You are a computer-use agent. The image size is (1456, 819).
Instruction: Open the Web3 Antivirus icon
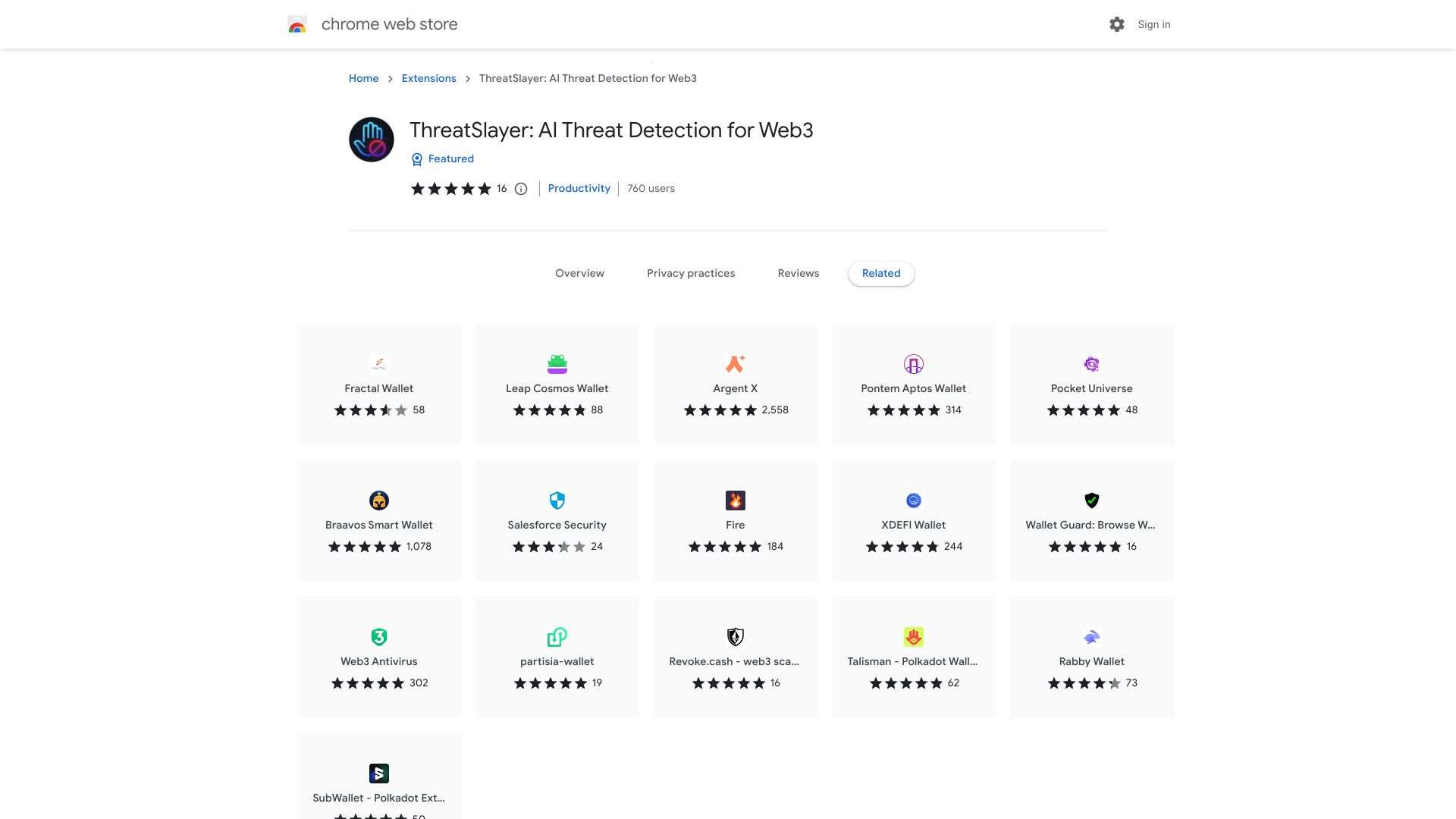point(378,637)
